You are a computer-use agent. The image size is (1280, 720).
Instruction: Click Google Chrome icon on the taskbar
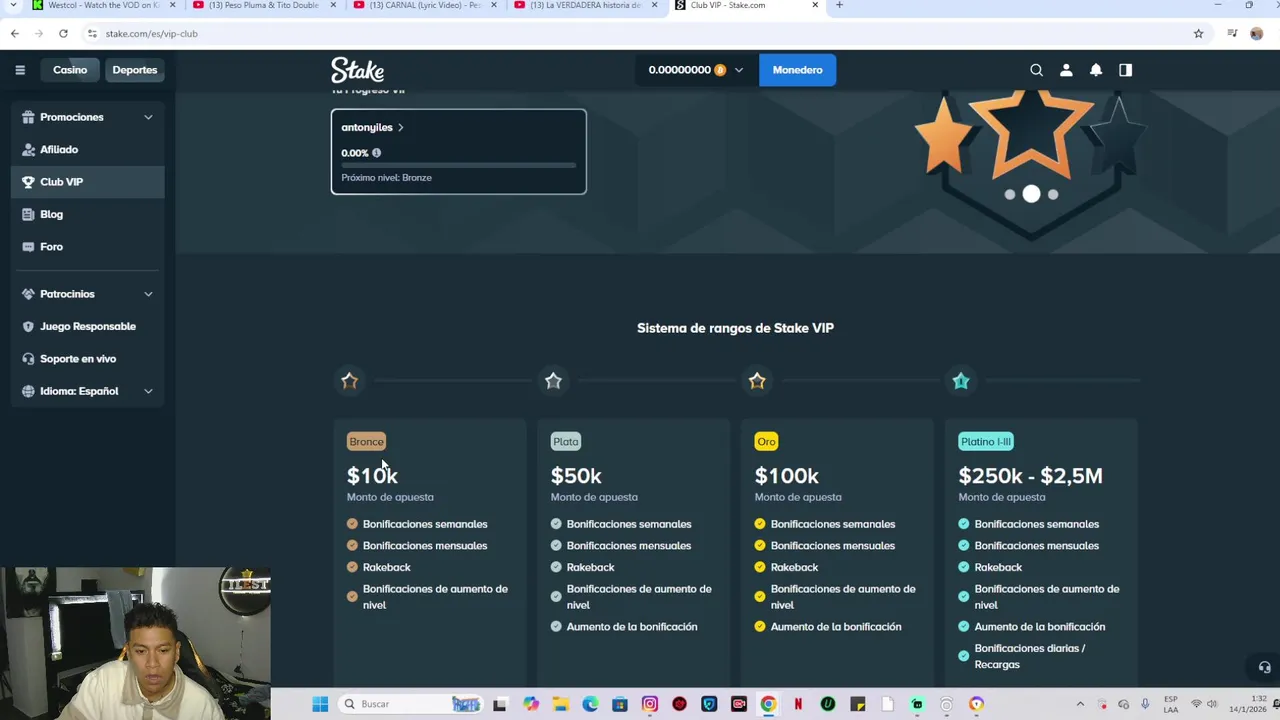click(x=768, y=704)
